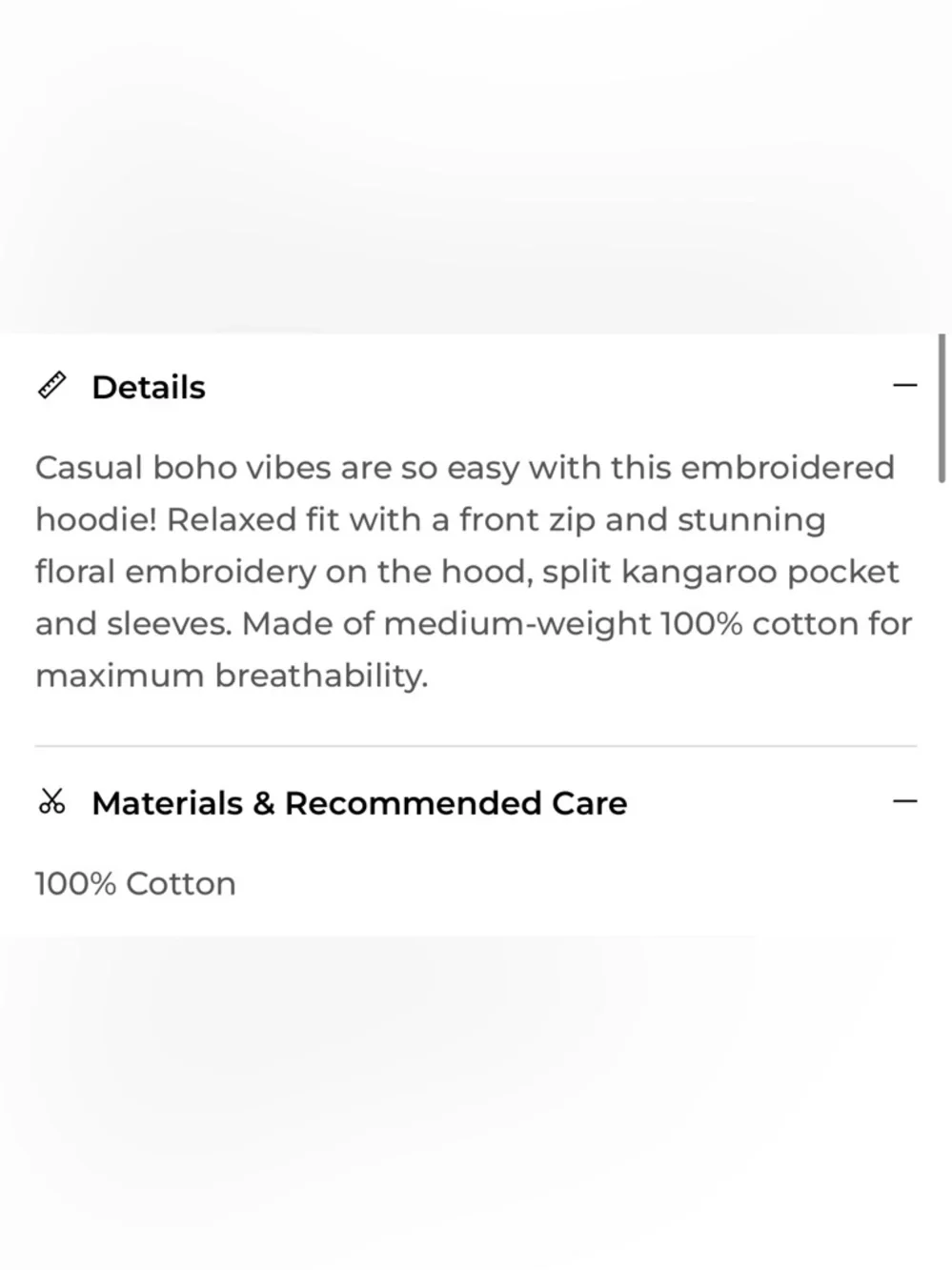This screenshot has height=1270, width=952.
Task: Click the "100% Cotton" materials text
Action: [135, 884]
